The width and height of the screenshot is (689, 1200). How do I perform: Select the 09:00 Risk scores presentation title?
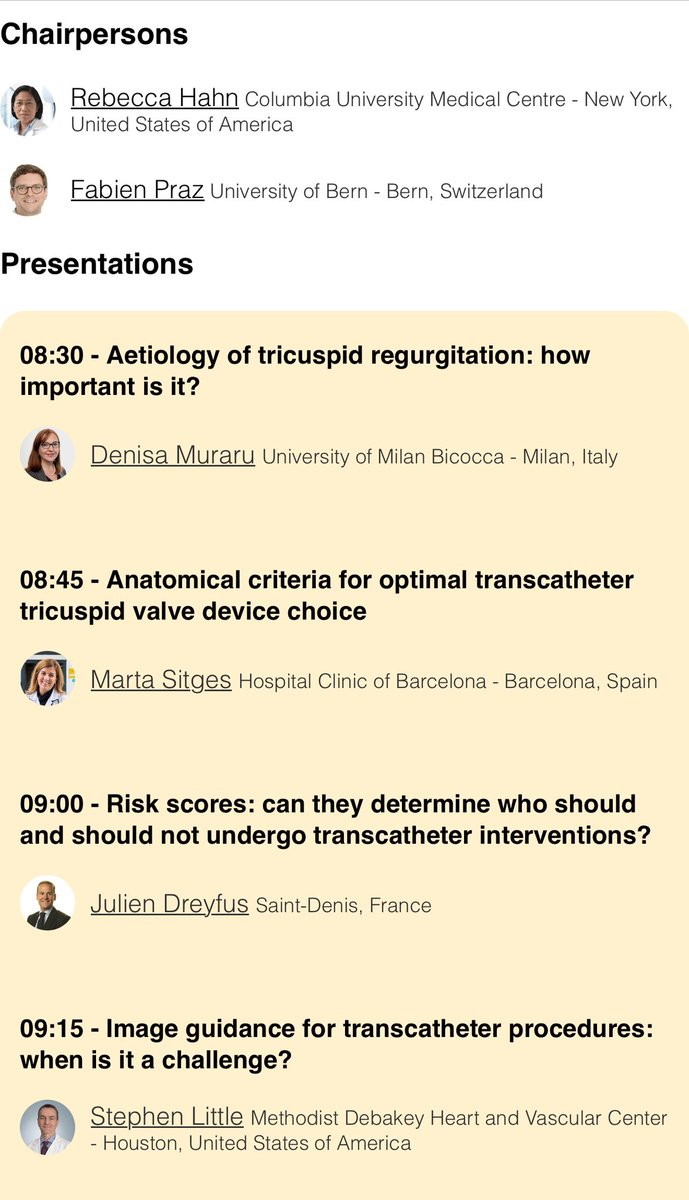335,819
